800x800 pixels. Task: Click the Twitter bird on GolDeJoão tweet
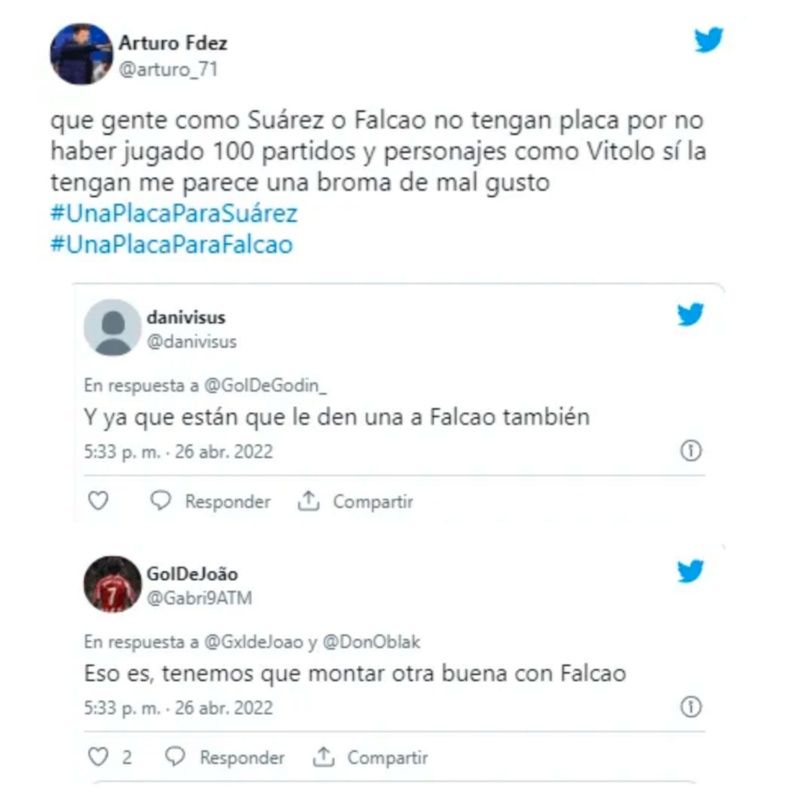pos(690,571)
